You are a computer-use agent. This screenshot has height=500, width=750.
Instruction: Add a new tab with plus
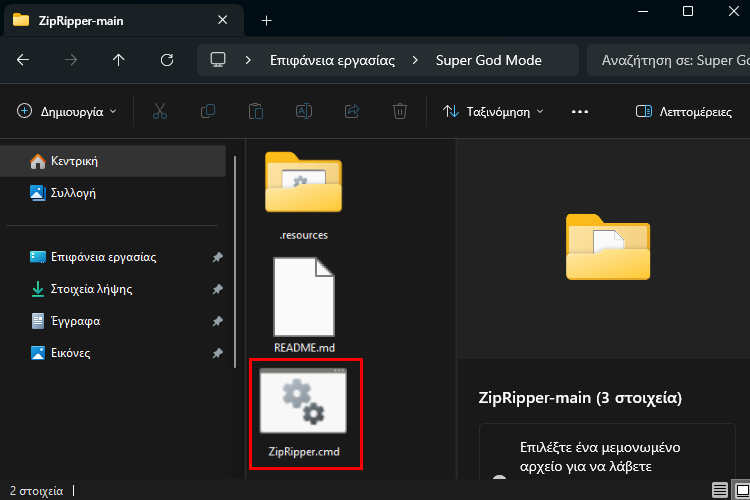(267, 21)
